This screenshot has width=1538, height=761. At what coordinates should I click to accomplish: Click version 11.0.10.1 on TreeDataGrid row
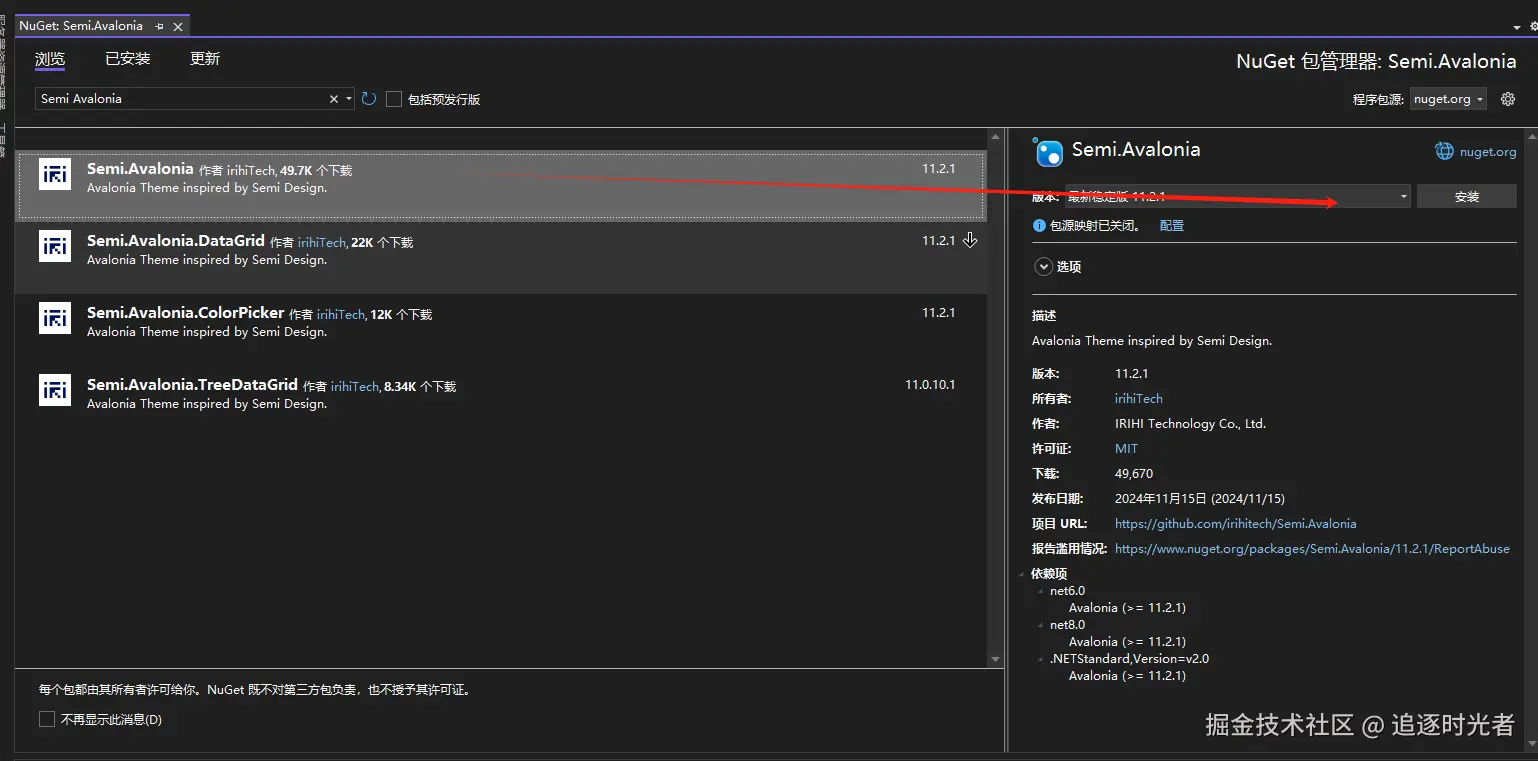pyautogui.click(x=930, y=385)
